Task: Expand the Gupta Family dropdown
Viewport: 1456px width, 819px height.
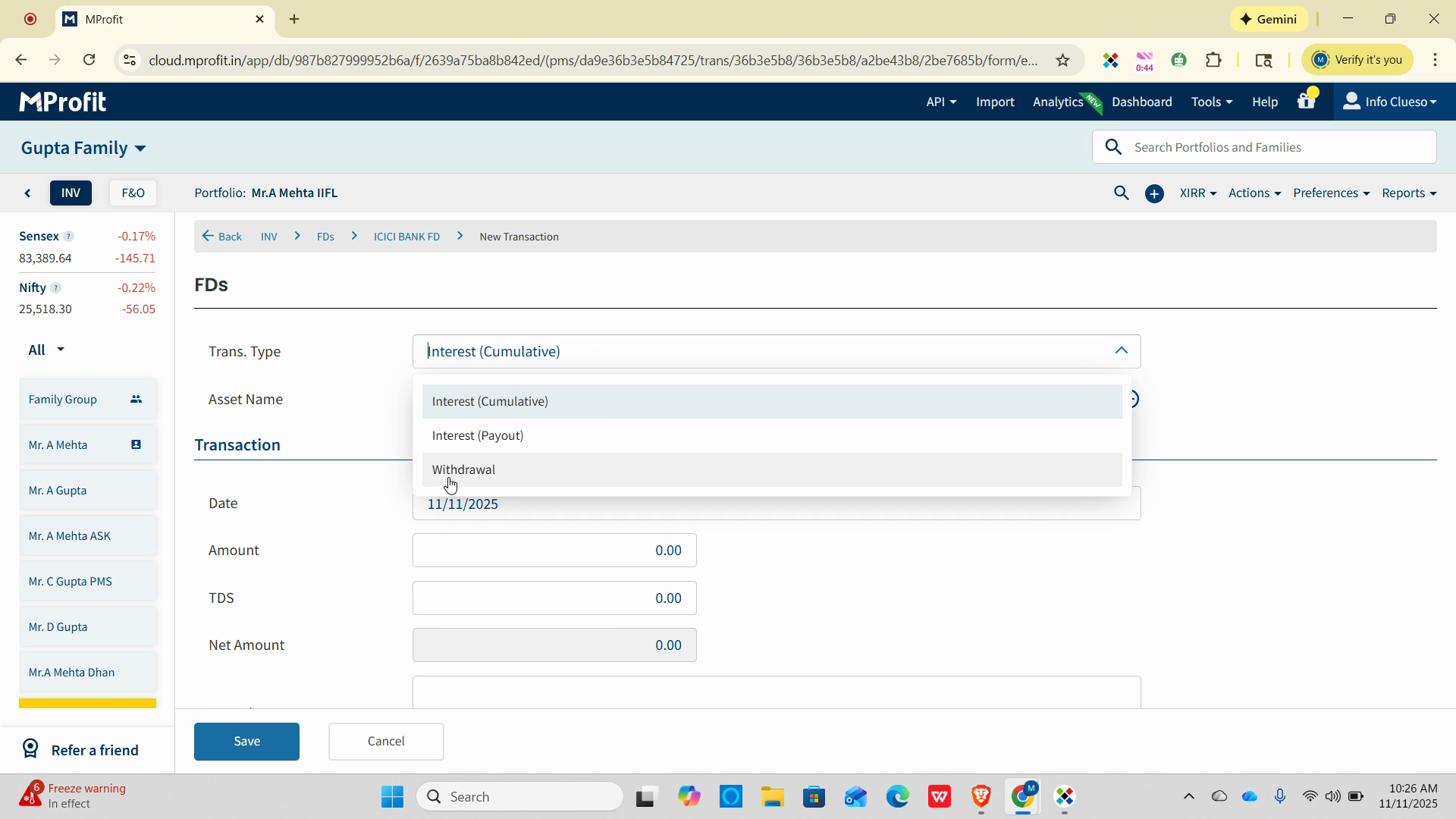Action: [x=83, y=148]
